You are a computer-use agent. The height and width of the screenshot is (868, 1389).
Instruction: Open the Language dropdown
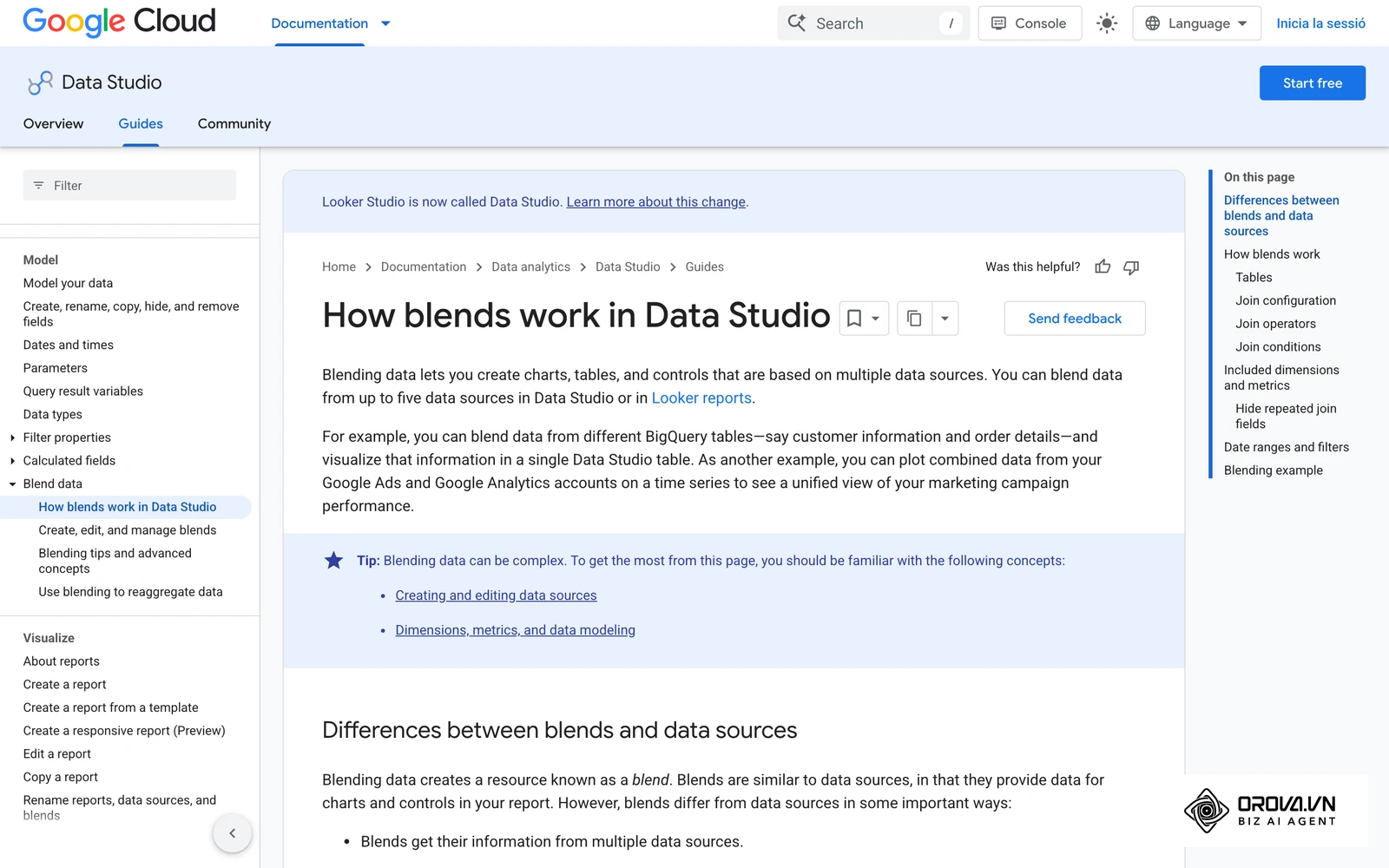(x=1196, y=23)
